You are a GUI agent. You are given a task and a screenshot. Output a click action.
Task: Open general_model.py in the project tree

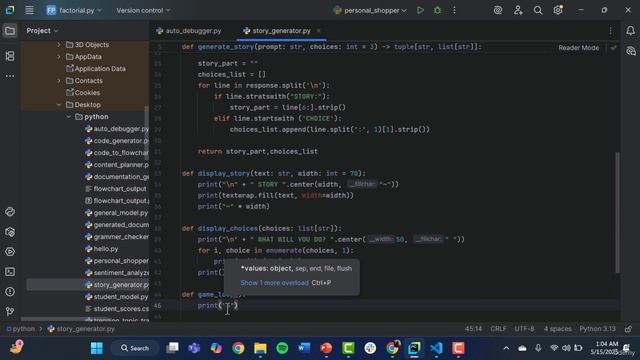point(116,213)
